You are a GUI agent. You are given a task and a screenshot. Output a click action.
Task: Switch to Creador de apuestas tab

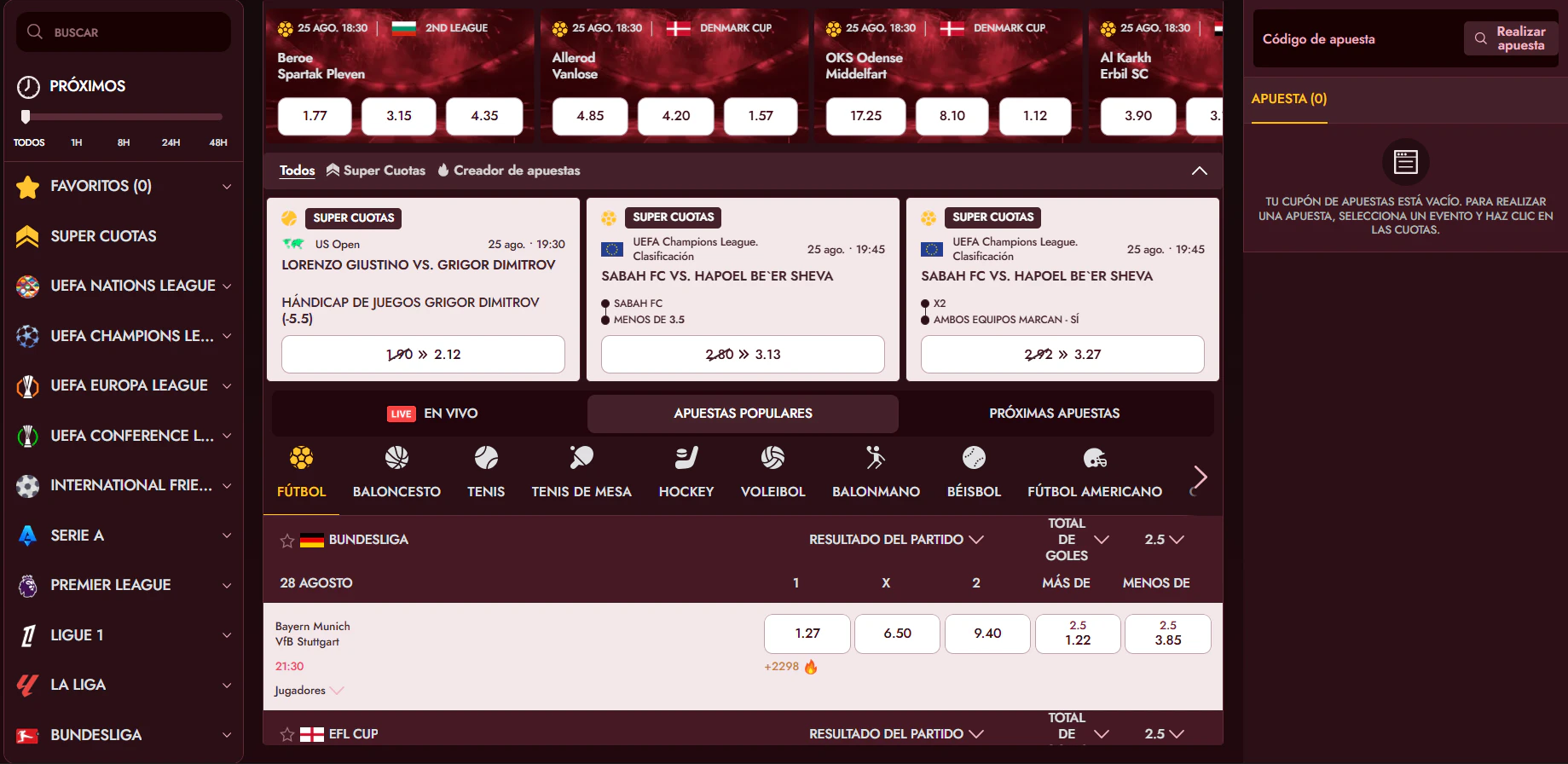pyautogui.click(x=509, y=171)
